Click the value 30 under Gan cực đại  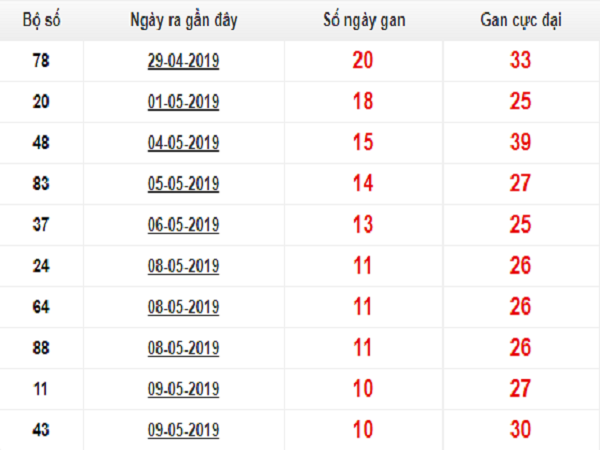click(x=519, y=430)
